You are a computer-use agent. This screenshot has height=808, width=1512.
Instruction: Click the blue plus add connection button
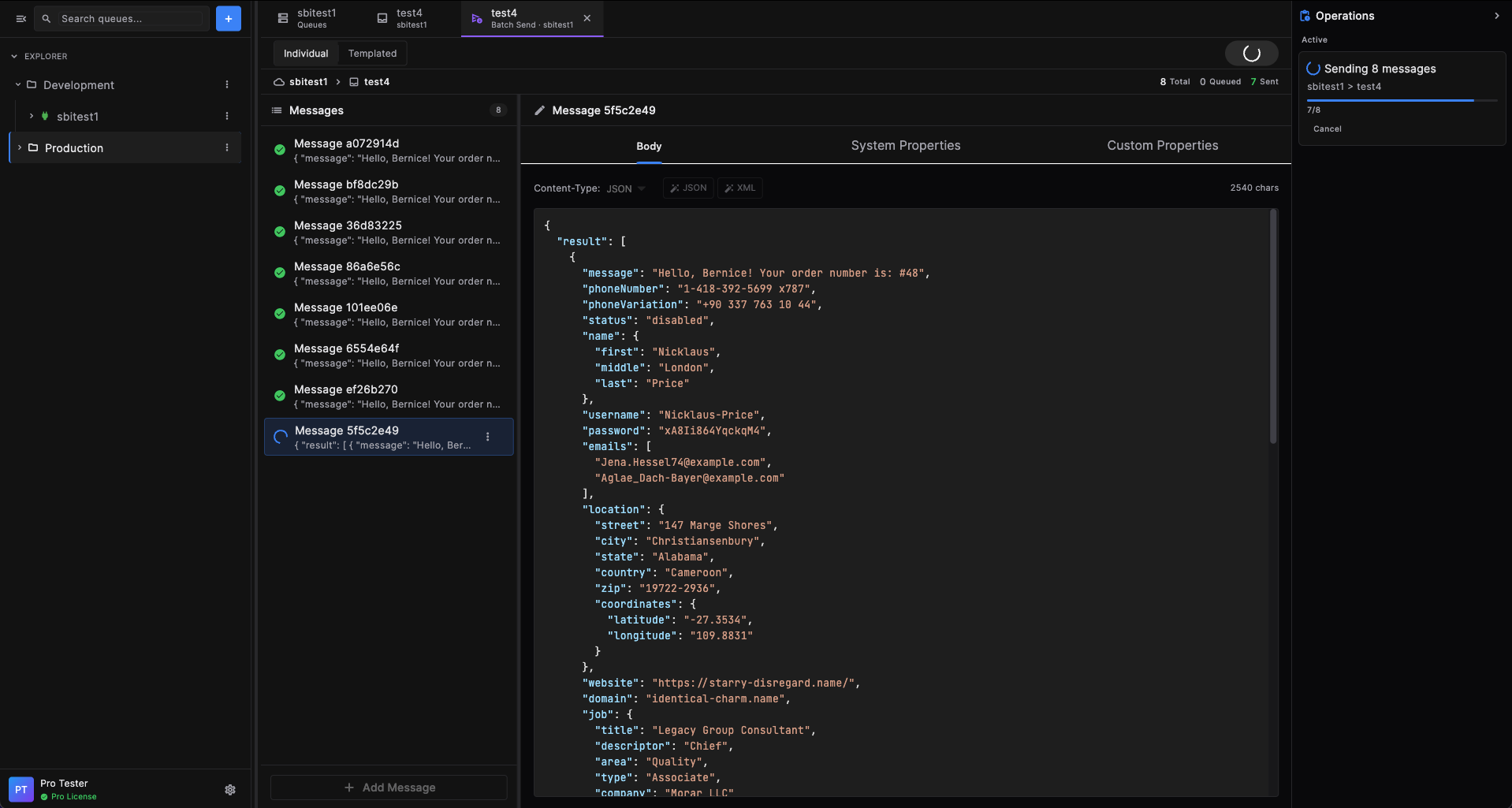point(228,18)
